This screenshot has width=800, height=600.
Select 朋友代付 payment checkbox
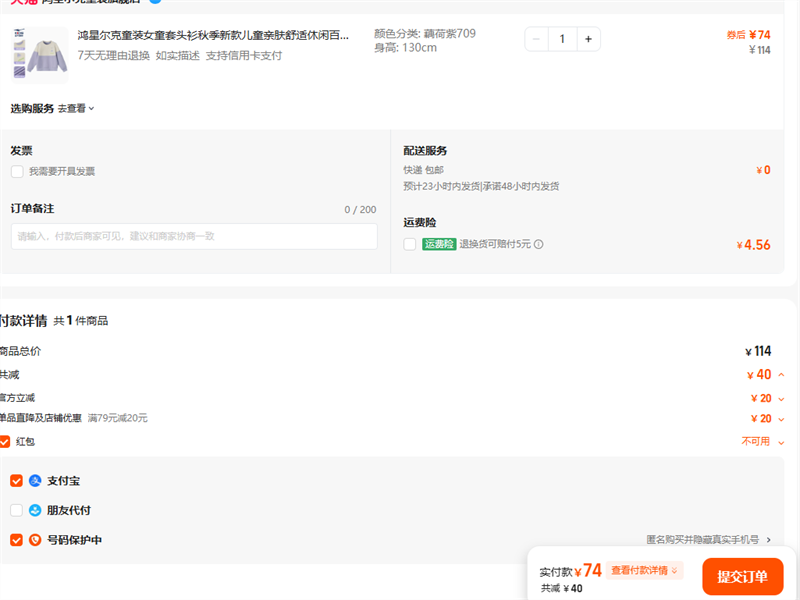click(16, 510)
